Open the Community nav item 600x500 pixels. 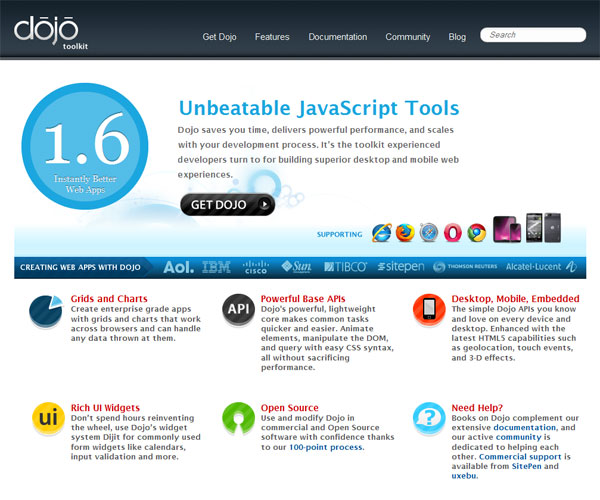pyautogui.click(x=408, y=37)
